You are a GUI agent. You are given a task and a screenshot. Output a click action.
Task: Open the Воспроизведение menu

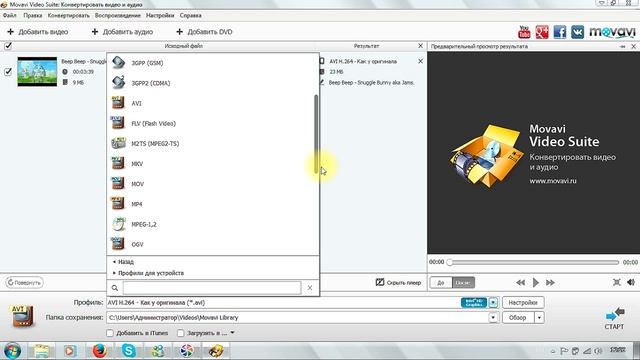pos(118,16)
